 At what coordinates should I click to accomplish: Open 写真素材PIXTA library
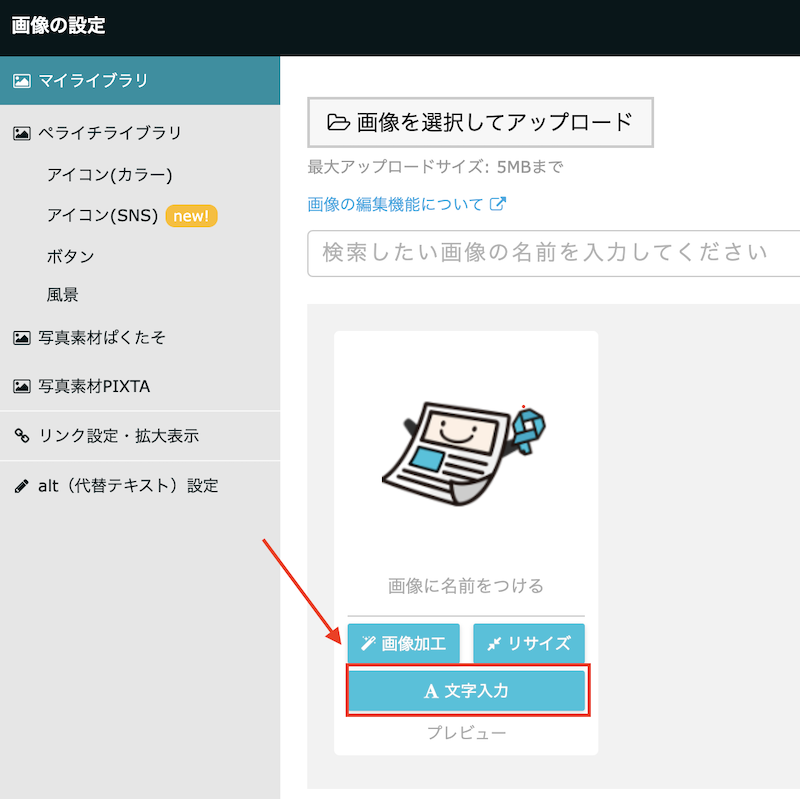pyautogui.click(x=94, y=386)
